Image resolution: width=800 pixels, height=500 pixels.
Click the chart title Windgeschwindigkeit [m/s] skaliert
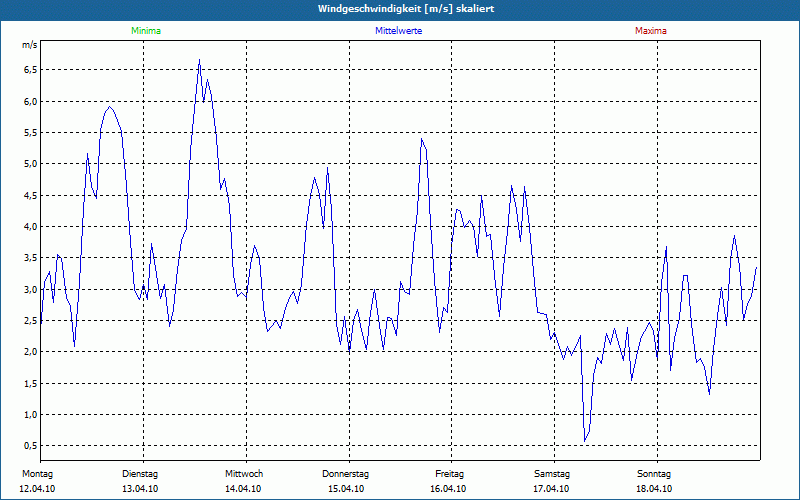click(x=406, y=9)
